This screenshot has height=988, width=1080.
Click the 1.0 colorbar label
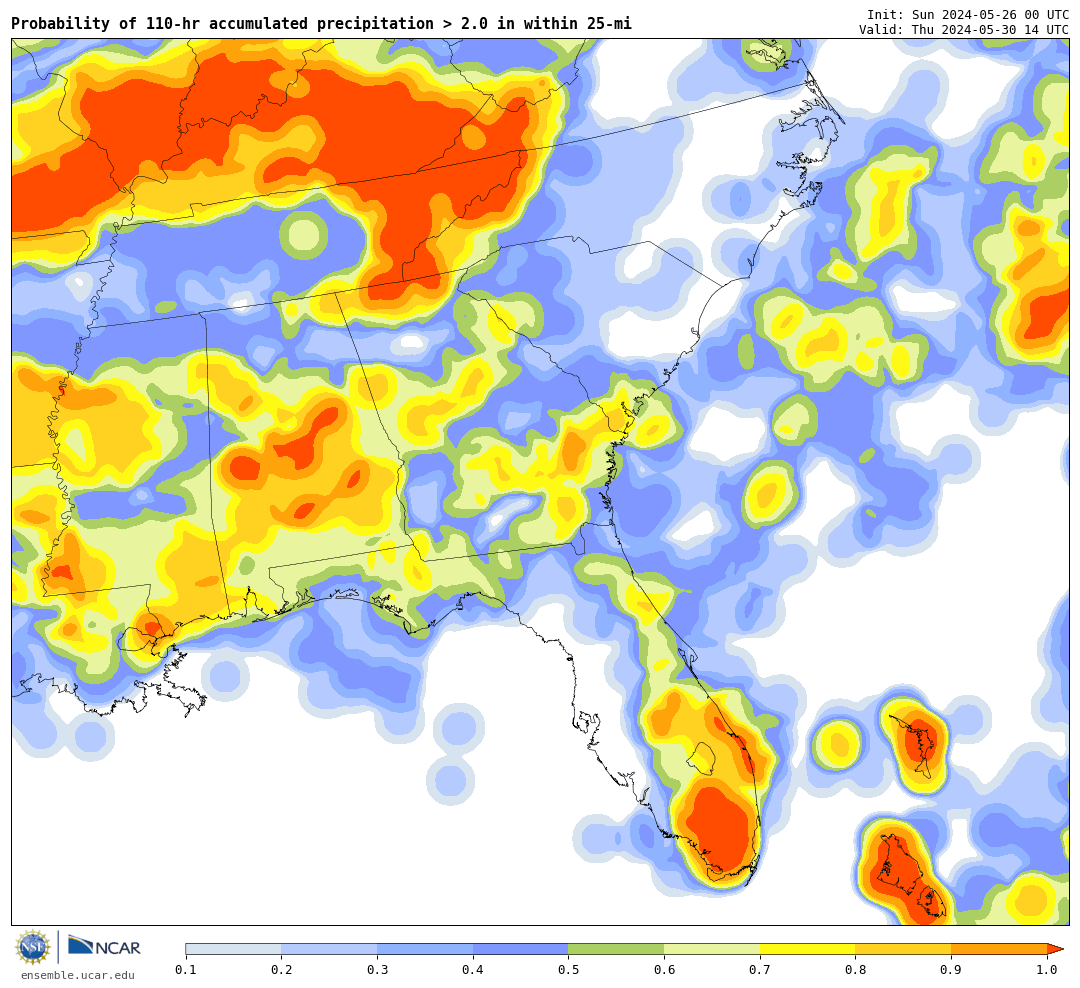click(x=1047, y=970)
